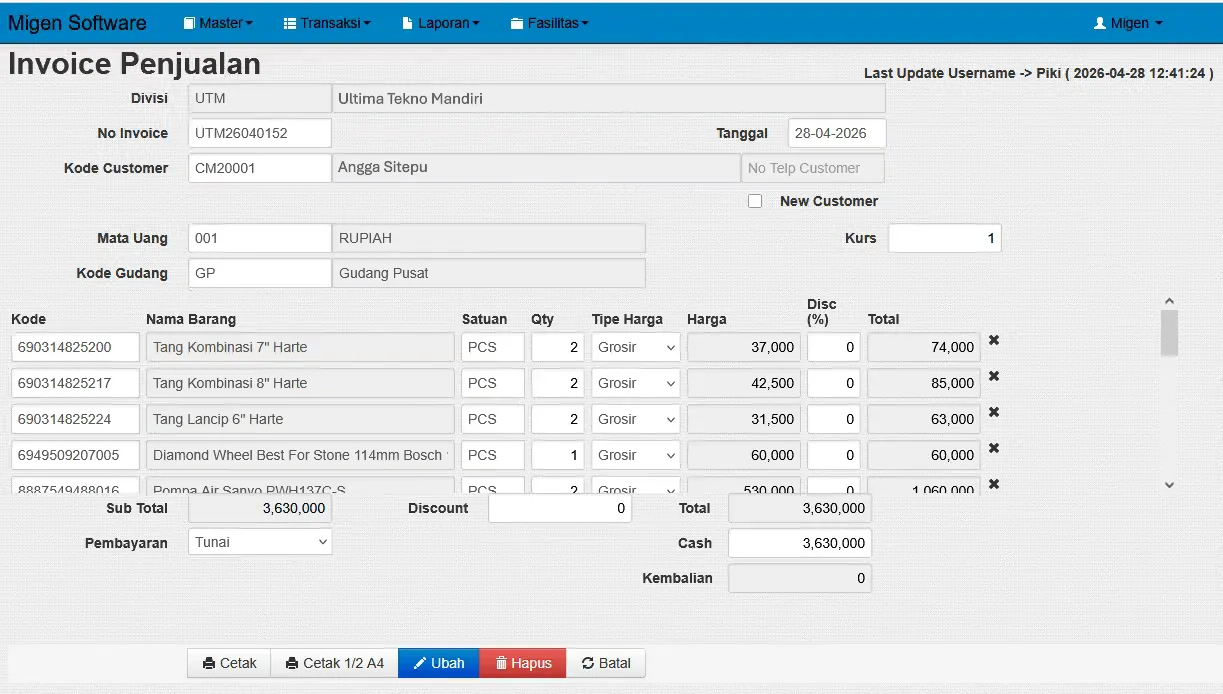The height and width of the screenshot is (694, 1223).
Task: Open Tipe Harga dropdown for Tang Lancip 6"
Action: point(636,419)
